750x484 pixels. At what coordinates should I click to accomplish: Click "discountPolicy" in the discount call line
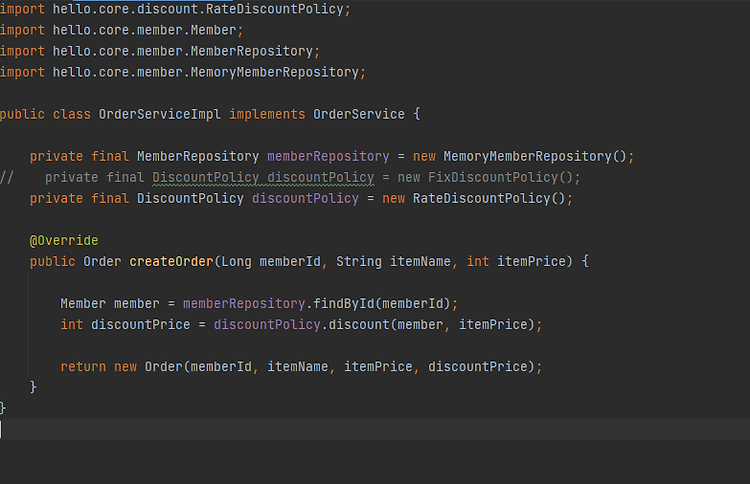pos(267,325)
